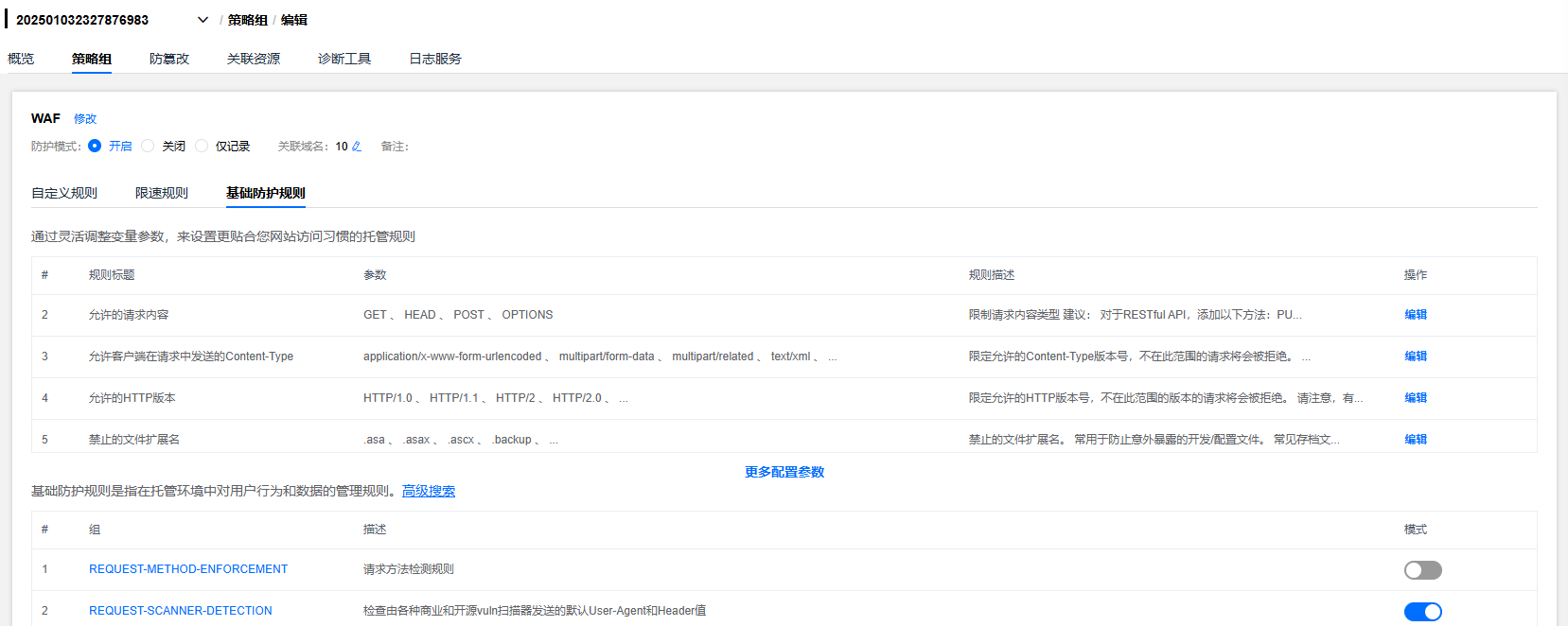
Task: Edit the 允许的请求内容 rule
Action: click(x=1416, y=315)
